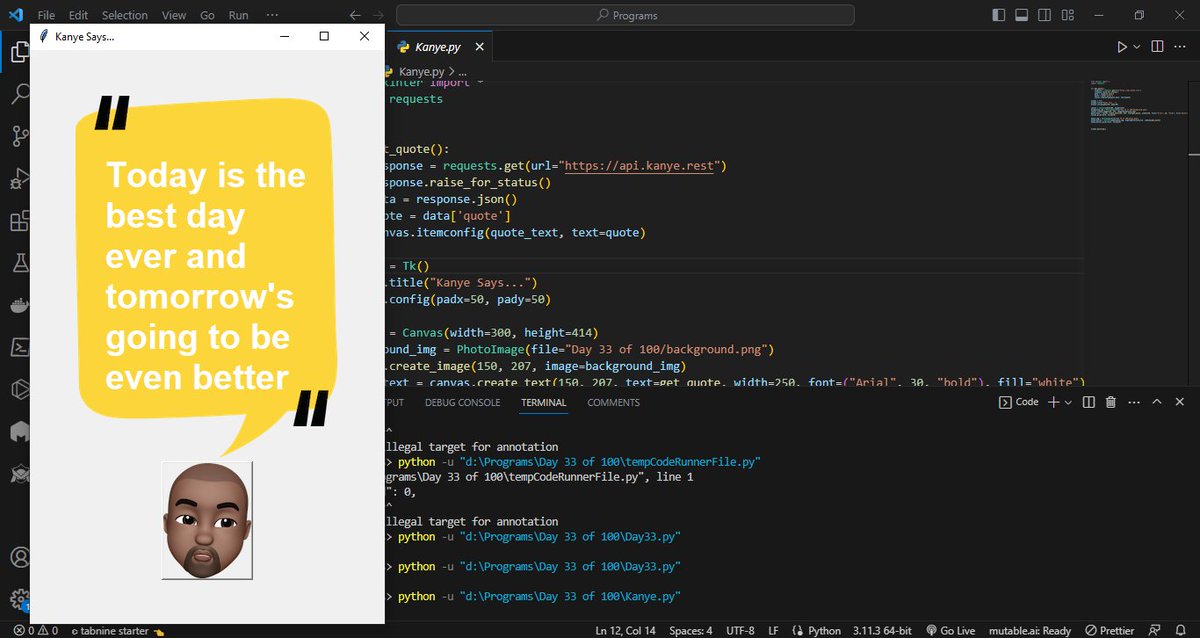
Task: Open the Source Control view
Action: [x=18, y=137]
